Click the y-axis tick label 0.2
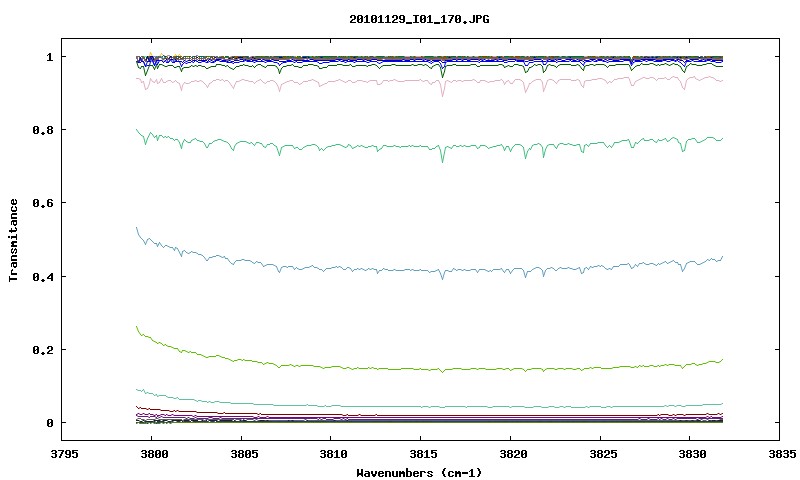The image size is (800, 480). tap(42, 350)
